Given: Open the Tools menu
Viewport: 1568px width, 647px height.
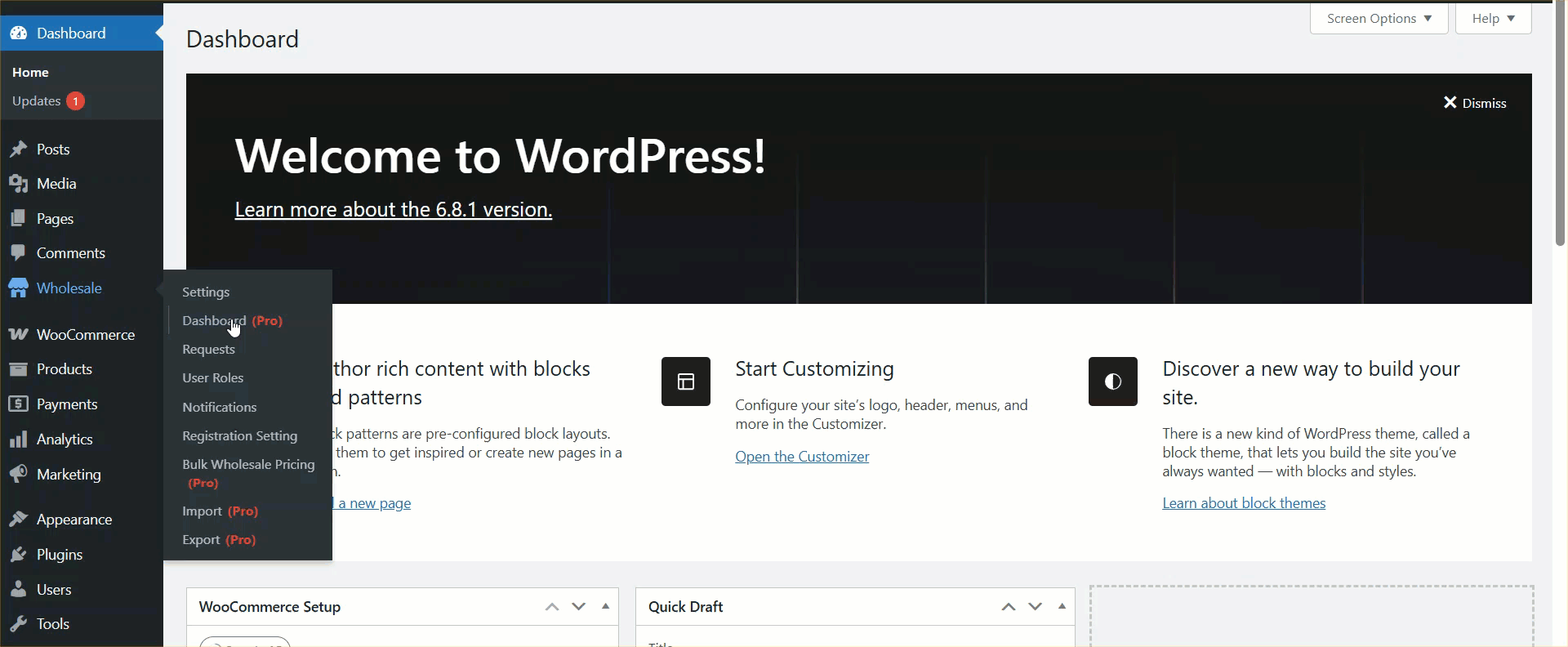Looking at the screenshot, I should point(53,624).
